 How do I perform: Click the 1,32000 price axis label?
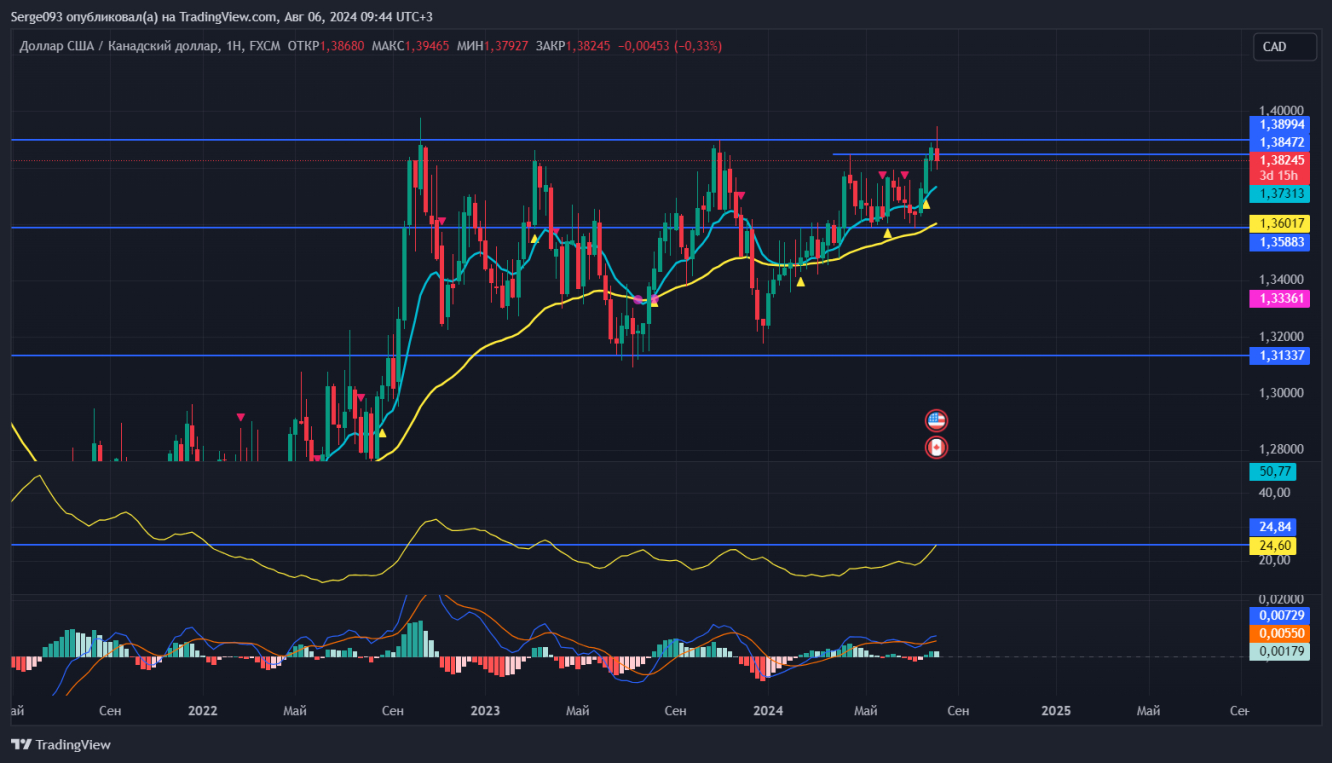[x=1281, y=336]
